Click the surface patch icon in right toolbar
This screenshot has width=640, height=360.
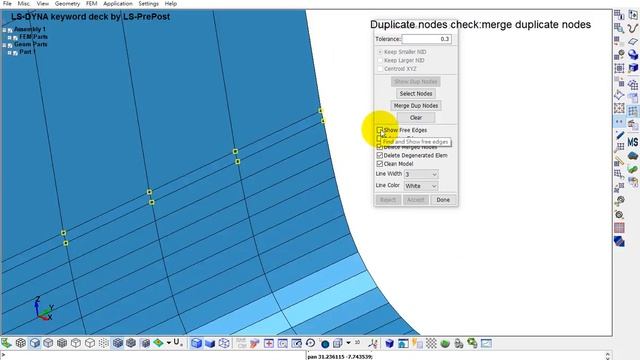coord(633,41)
